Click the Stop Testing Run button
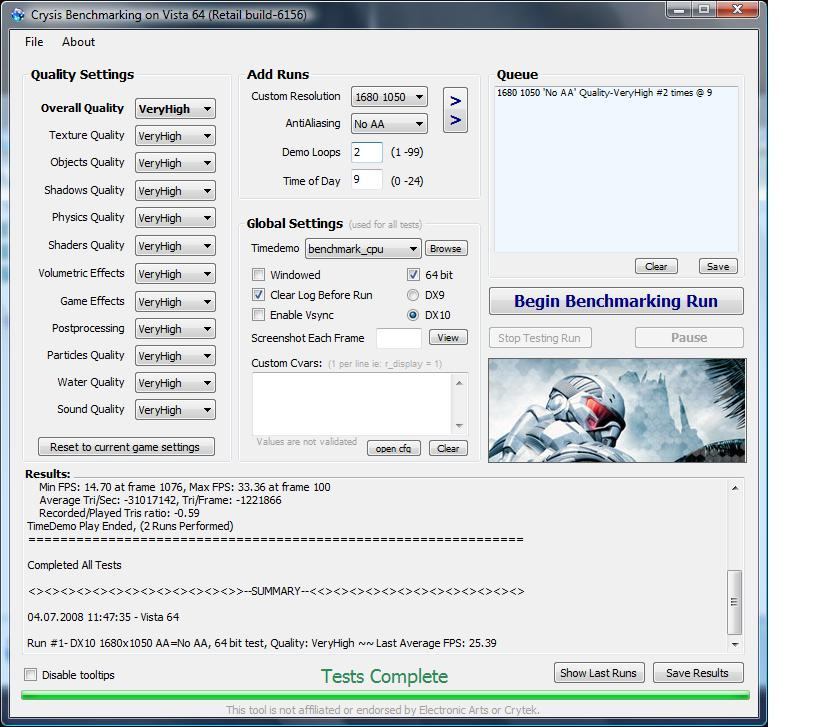The height and width of the screenshot is (727, 840). pos(540,338)
